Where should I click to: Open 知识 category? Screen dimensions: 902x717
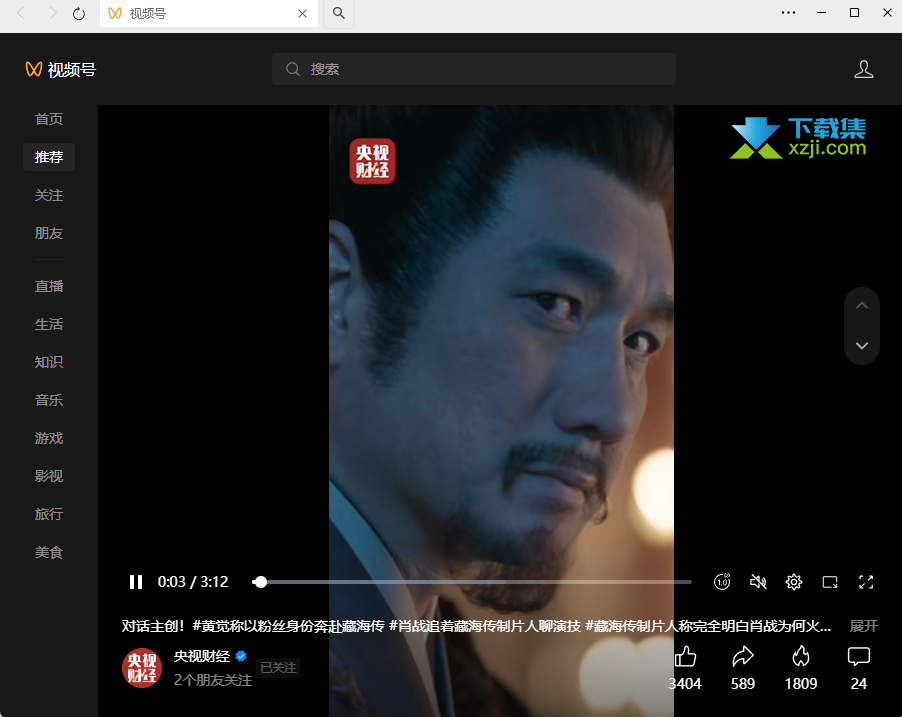(49, 362)
